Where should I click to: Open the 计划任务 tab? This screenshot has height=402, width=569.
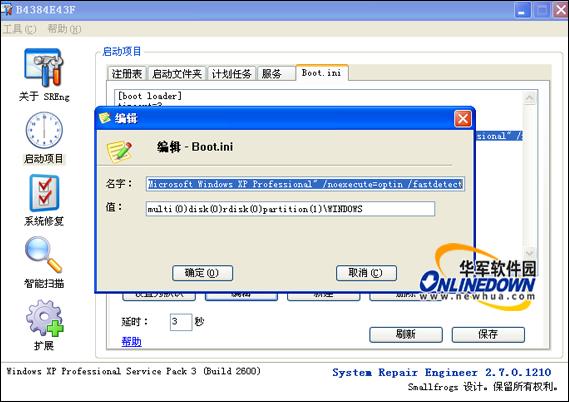click(232, 74)
